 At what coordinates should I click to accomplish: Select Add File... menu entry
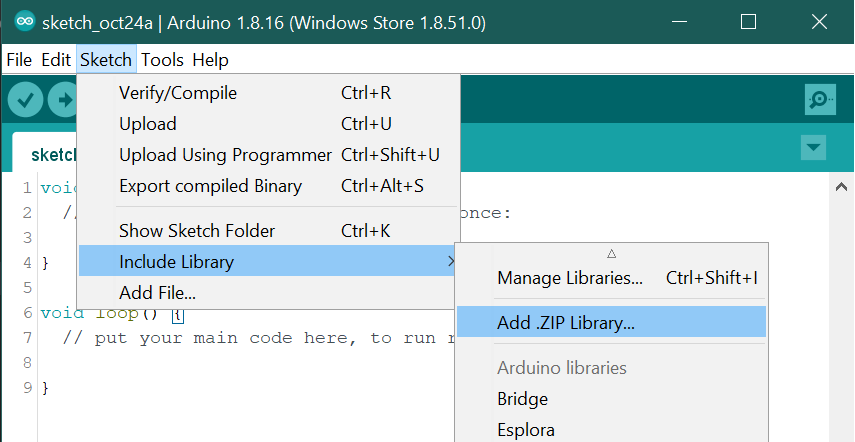click(x=268, y=293)
